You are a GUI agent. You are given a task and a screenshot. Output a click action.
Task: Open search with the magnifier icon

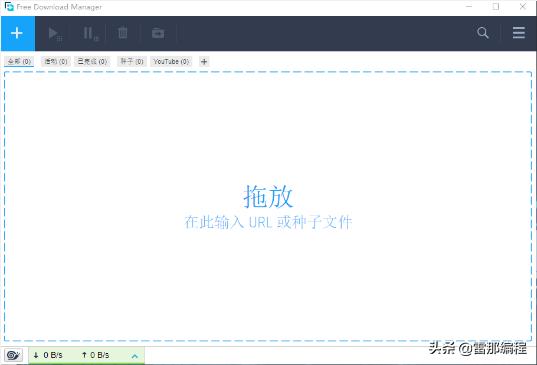coord(483,33)
